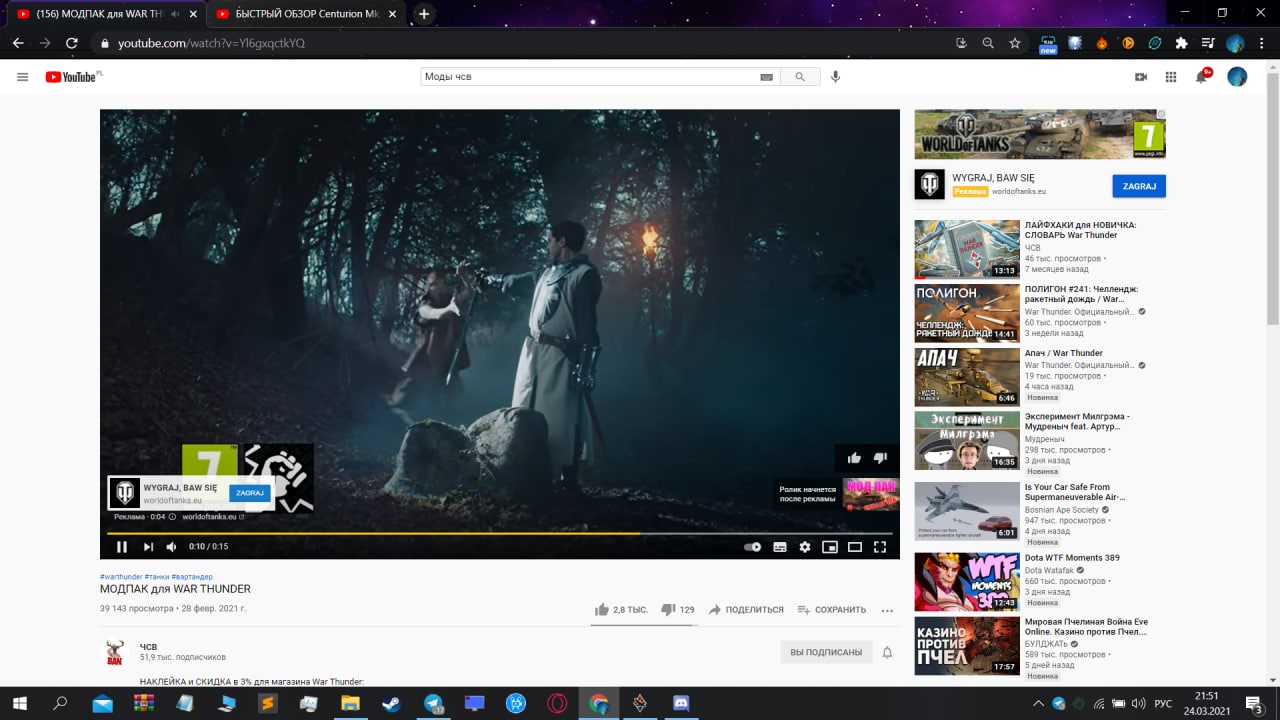
Task: Open the ЛАЙФХАКИ для НОВИЧКА video thumbnail
Action: (967, 249)
